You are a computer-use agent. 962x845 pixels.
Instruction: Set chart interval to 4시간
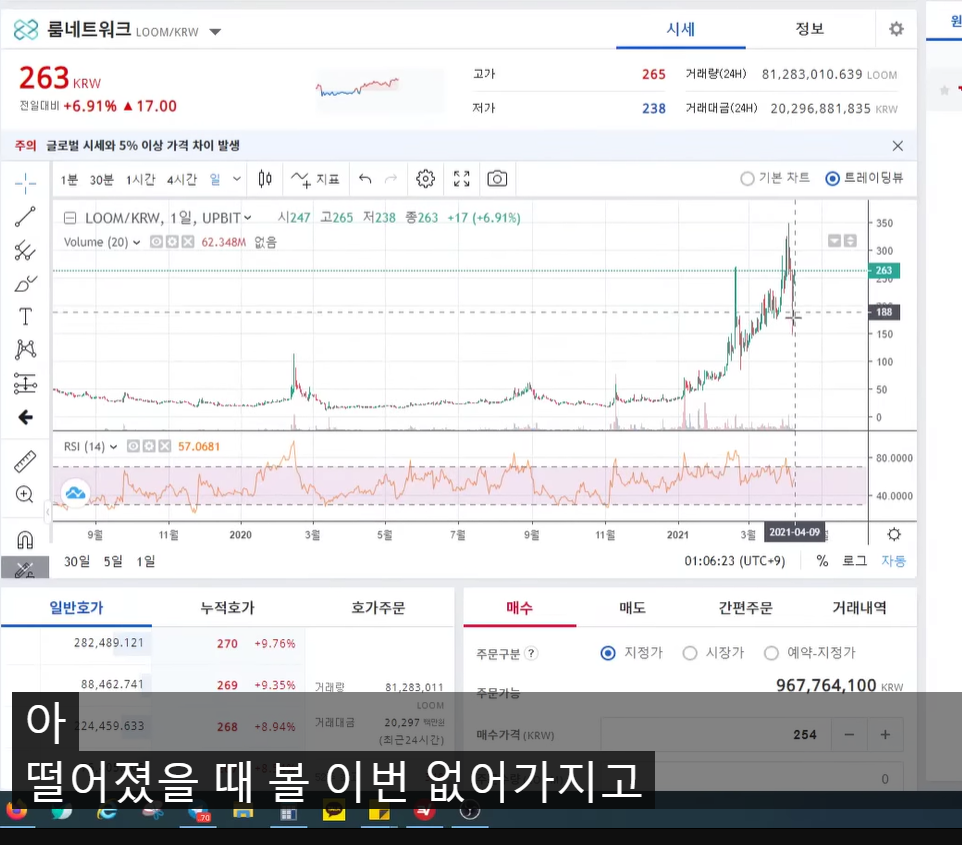pyautogui.click(x=182, y=179)
